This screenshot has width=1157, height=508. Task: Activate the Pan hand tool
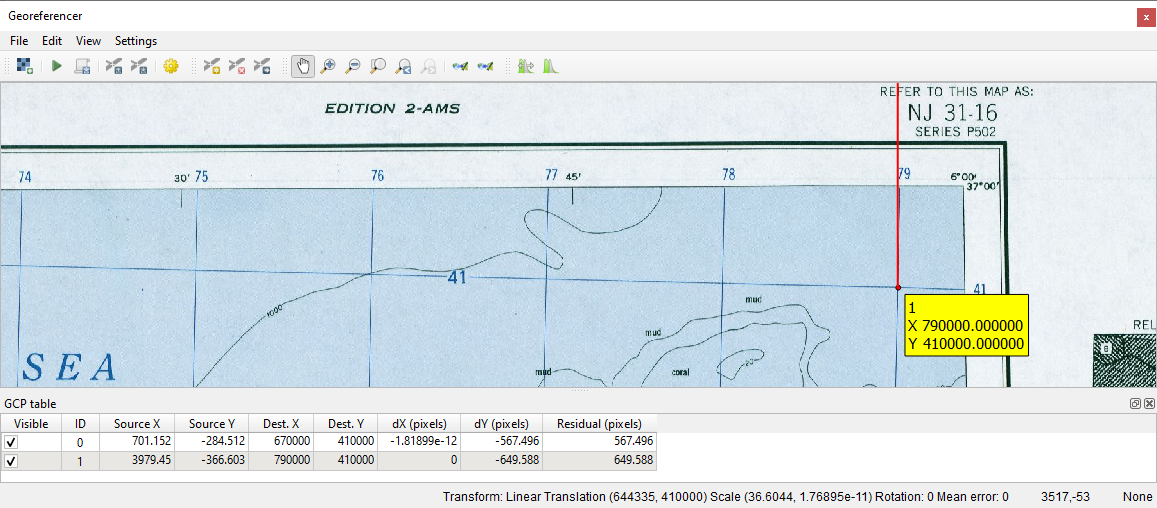click(301, 66)
